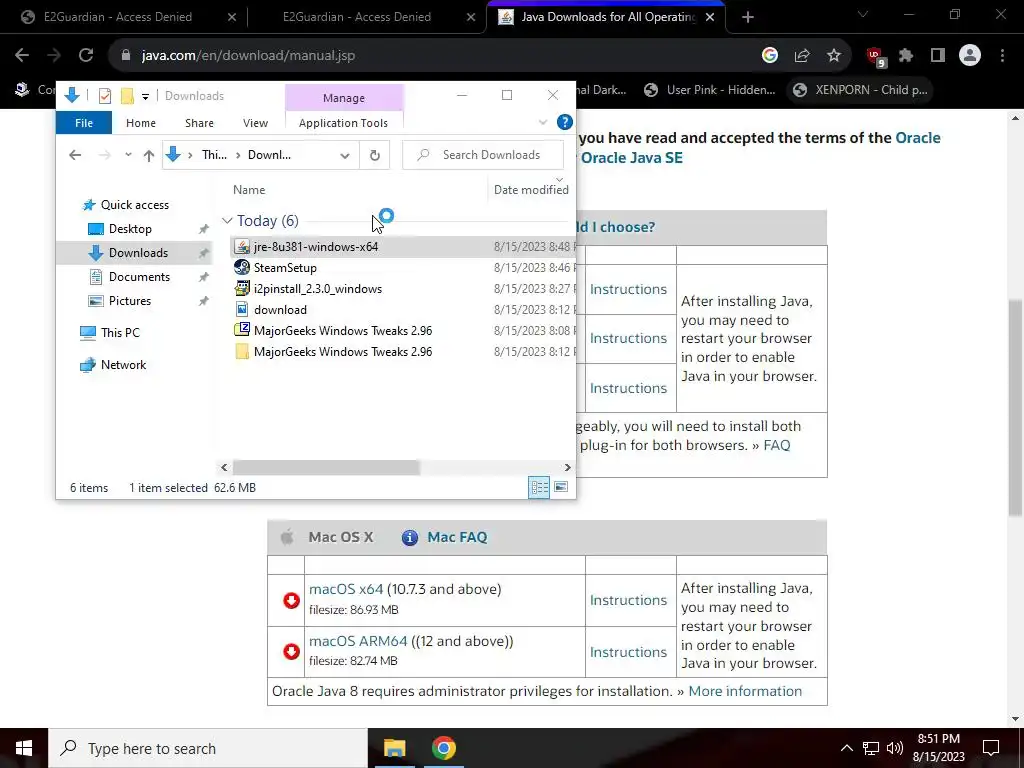This screenshot has width=1024, height=768.
Task: Open the Explorer Home ribbon tab
Action: 140,123
